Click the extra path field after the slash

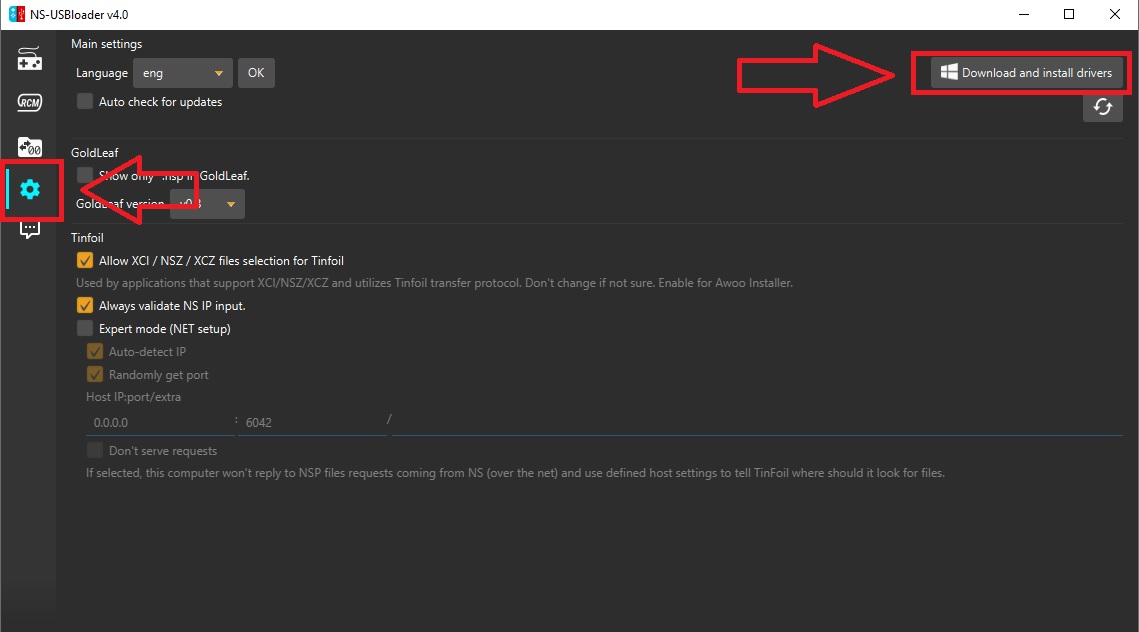[x=758, y=422]
